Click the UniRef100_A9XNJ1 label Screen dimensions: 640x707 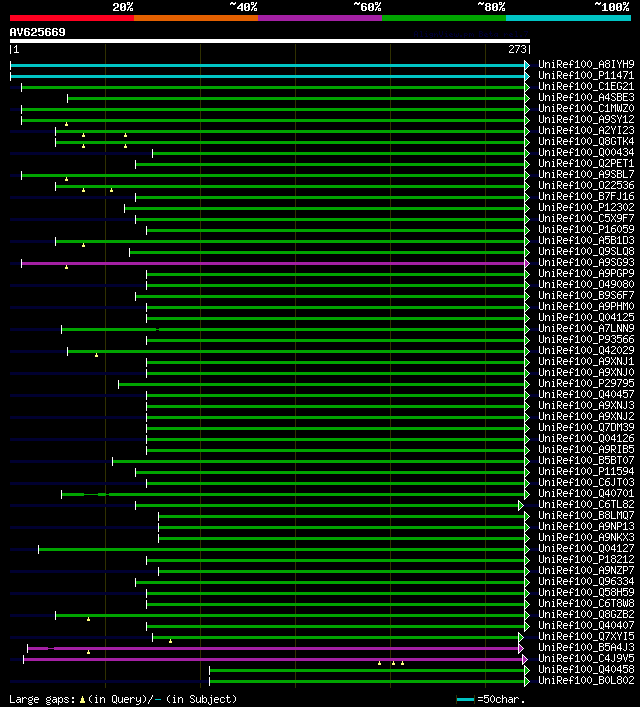point(586,361)
